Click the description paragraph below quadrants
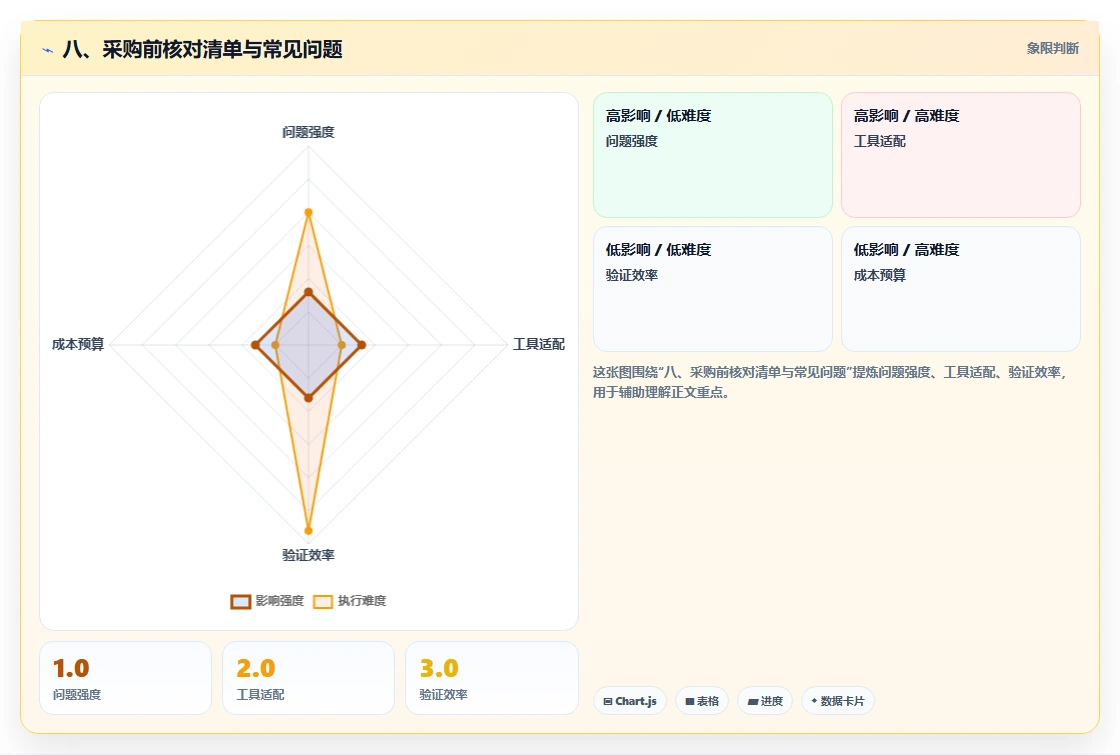Image resolution: width=1120 pixels, height=755 pixels. pyautogui.click(x=829, y=382)
